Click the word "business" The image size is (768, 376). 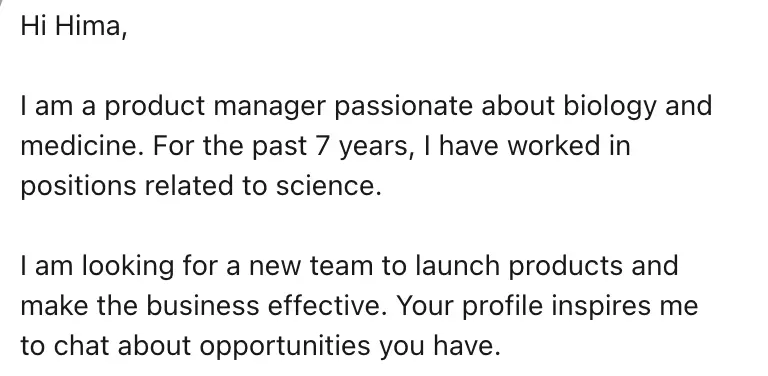click(x=202, y=306)
